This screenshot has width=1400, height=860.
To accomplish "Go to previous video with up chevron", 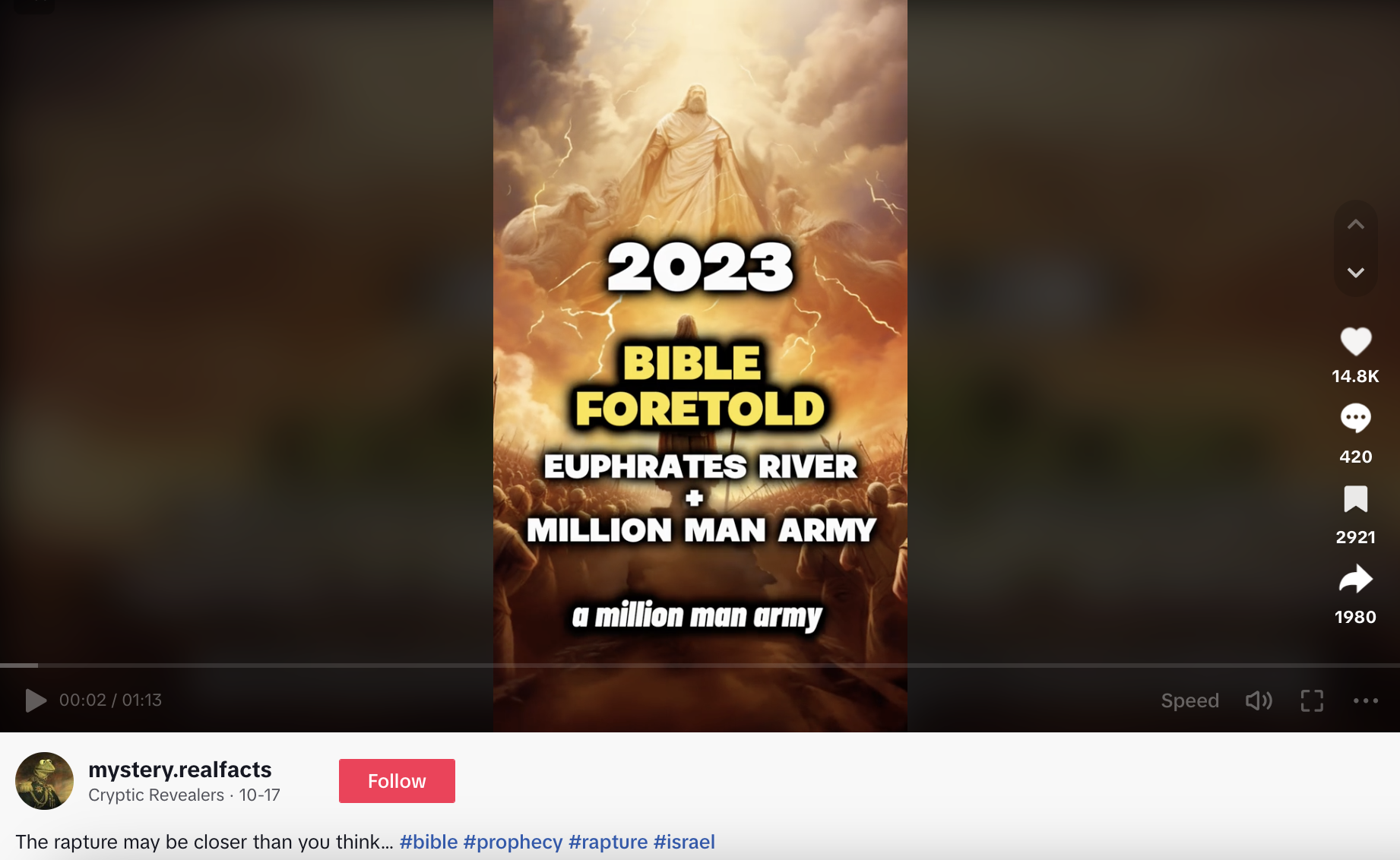I will point(1355,224).
